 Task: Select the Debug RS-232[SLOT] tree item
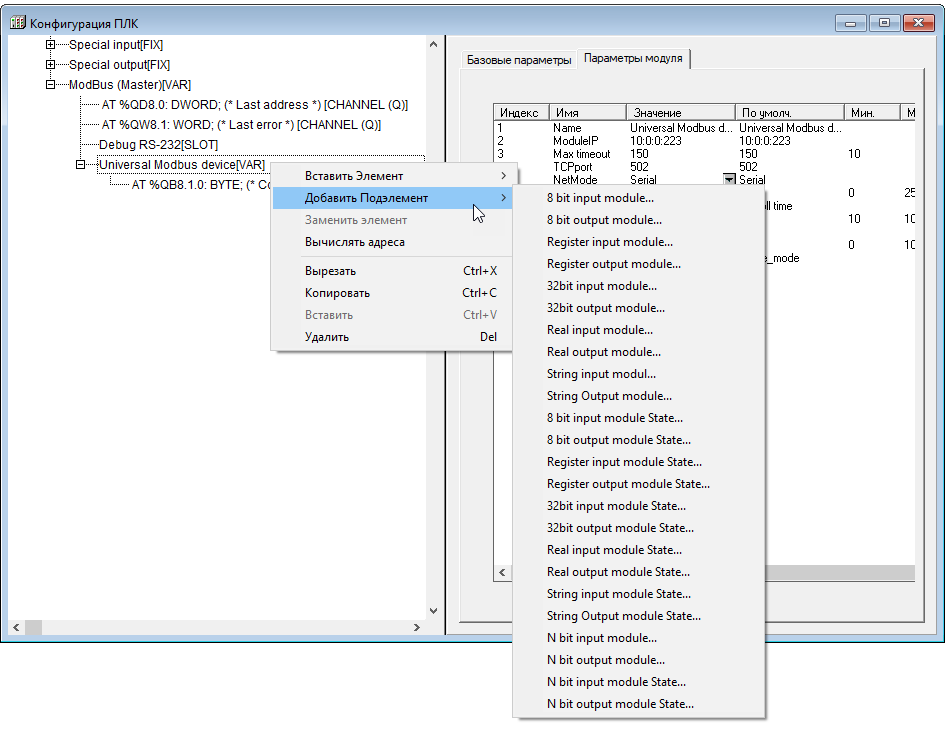click(x=158, y=145)
